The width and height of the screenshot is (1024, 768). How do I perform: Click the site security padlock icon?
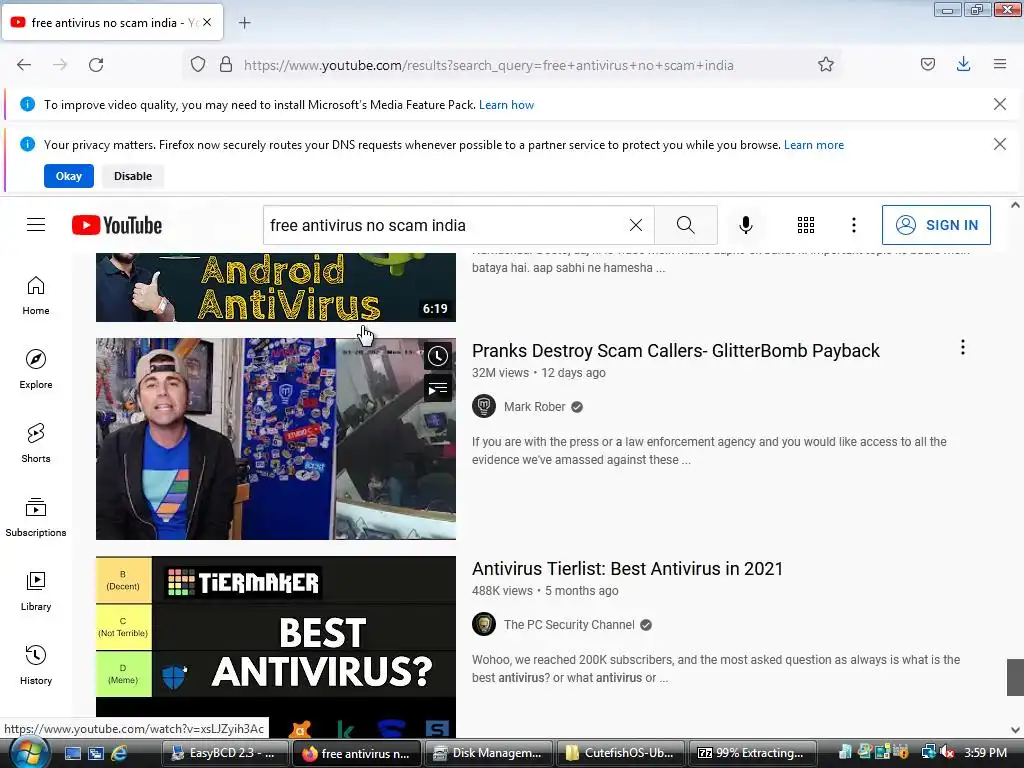point(226,65)
